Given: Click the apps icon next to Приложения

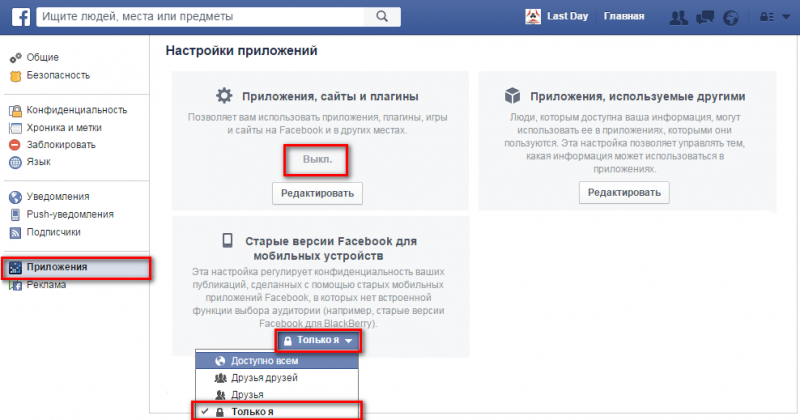Looking at the screenshot, I should tap(15, 267).
